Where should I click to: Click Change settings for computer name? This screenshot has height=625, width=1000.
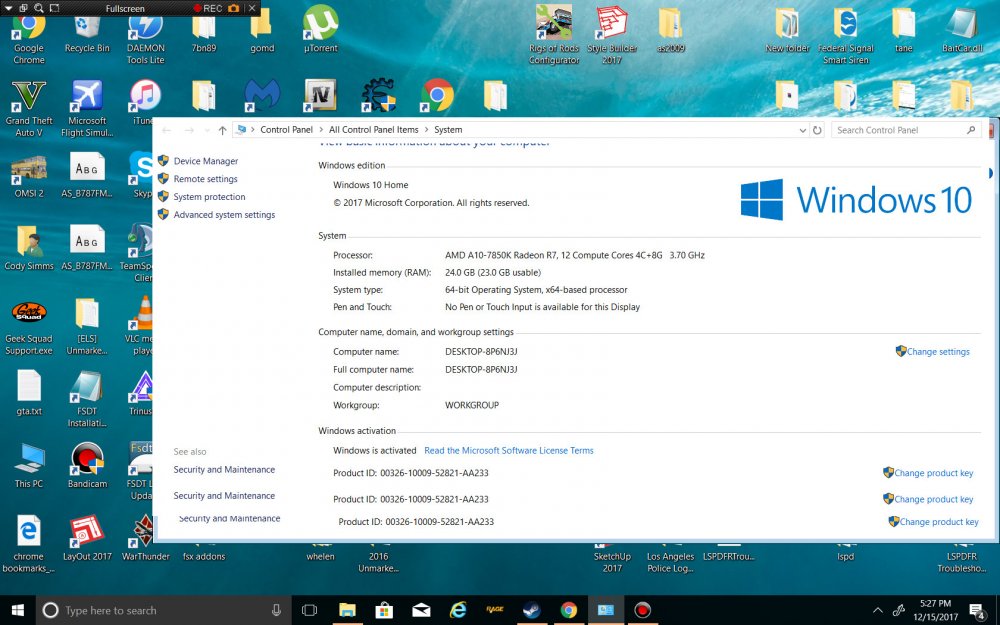[938, 351]
